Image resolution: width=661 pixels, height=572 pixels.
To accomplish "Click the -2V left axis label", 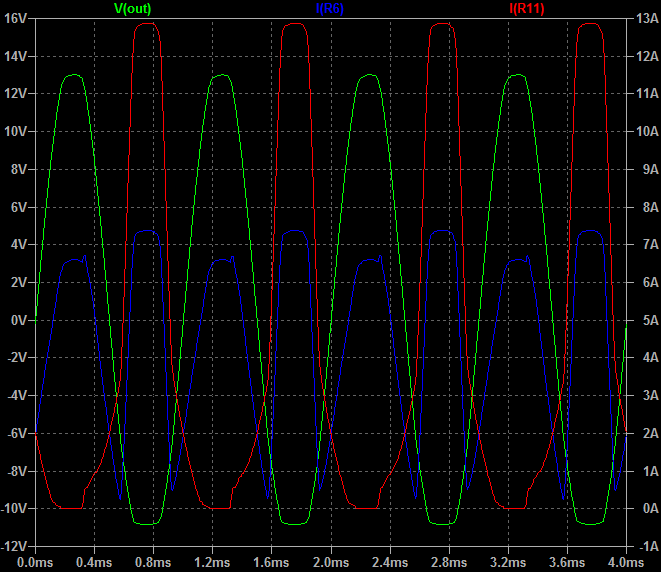I will point(17,358).
